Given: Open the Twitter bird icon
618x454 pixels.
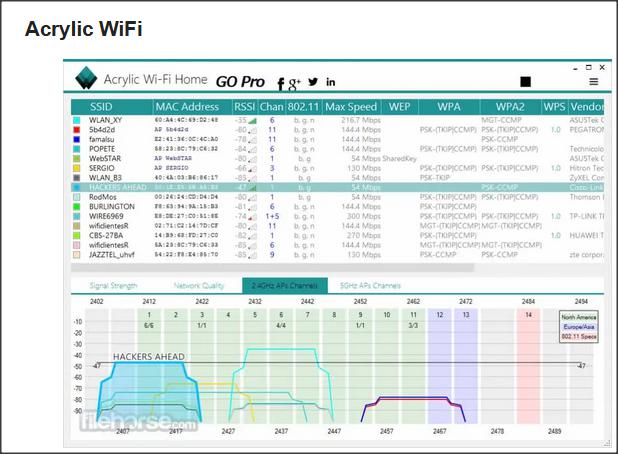Looking at the screenshot, I should (x=313, y=82).
